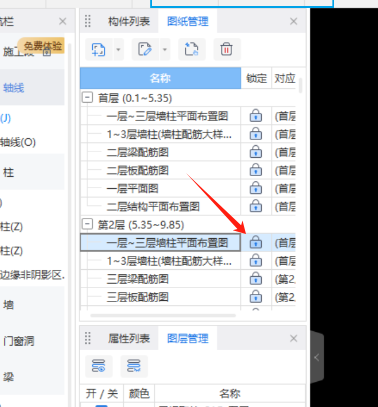This screenshot has height=407, width=378.
Task: Collapse the 首层 (0.1~5.35) tree group
Action: click(87, 98)
